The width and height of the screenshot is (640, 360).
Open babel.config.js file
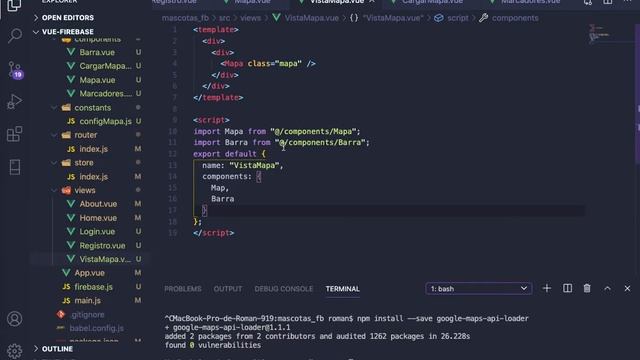pos(96,328)
